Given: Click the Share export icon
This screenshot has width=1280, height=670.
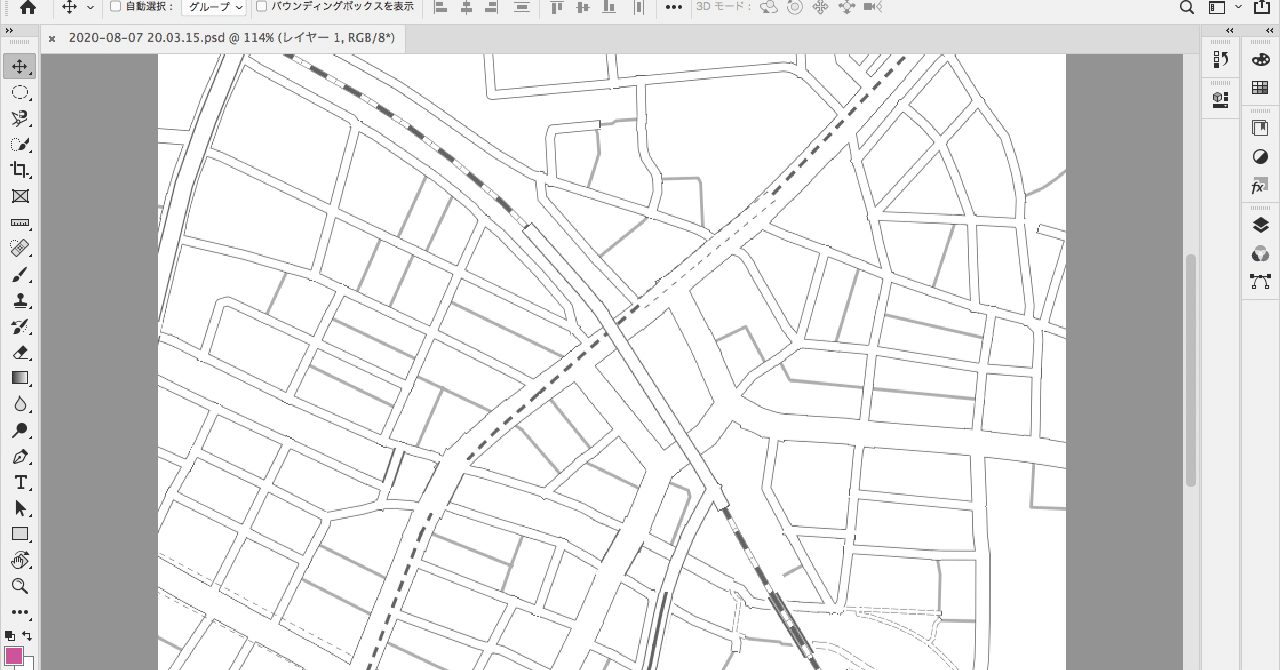Looking at the screenshot, I should [1262, 7].
